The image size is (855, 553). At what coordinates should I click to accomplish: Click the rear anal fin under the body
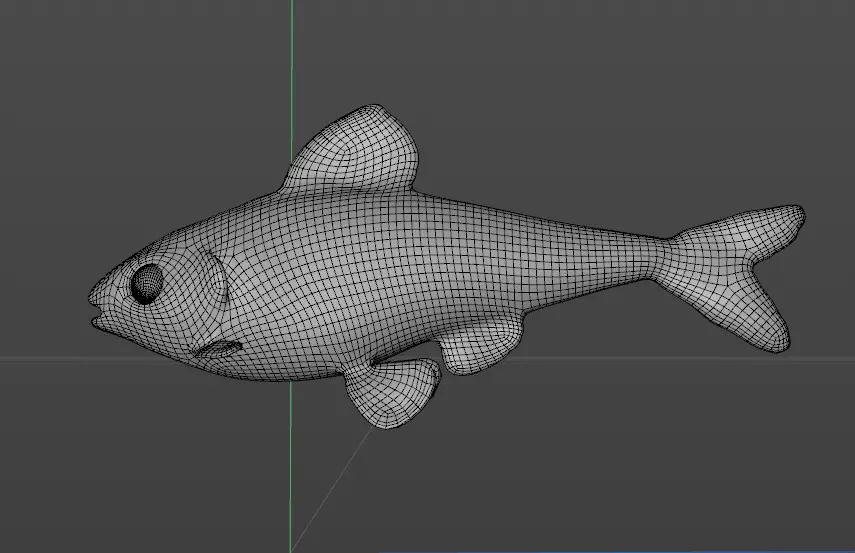pyautogui.click(x=479, y=346)
